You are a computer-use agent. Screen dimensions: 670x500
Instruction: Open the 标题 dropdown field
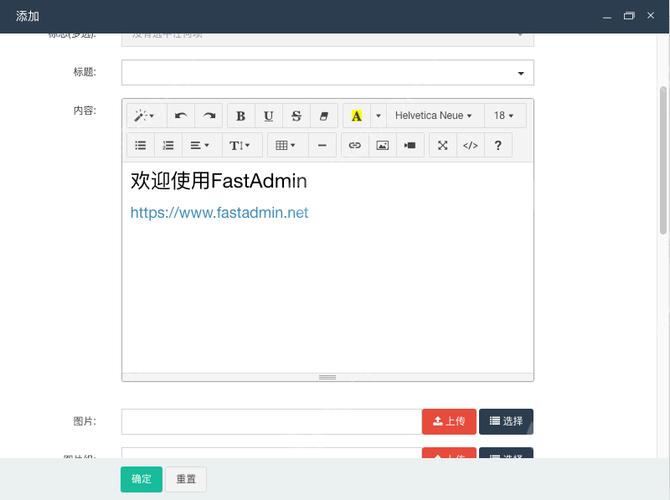point(328,73)
